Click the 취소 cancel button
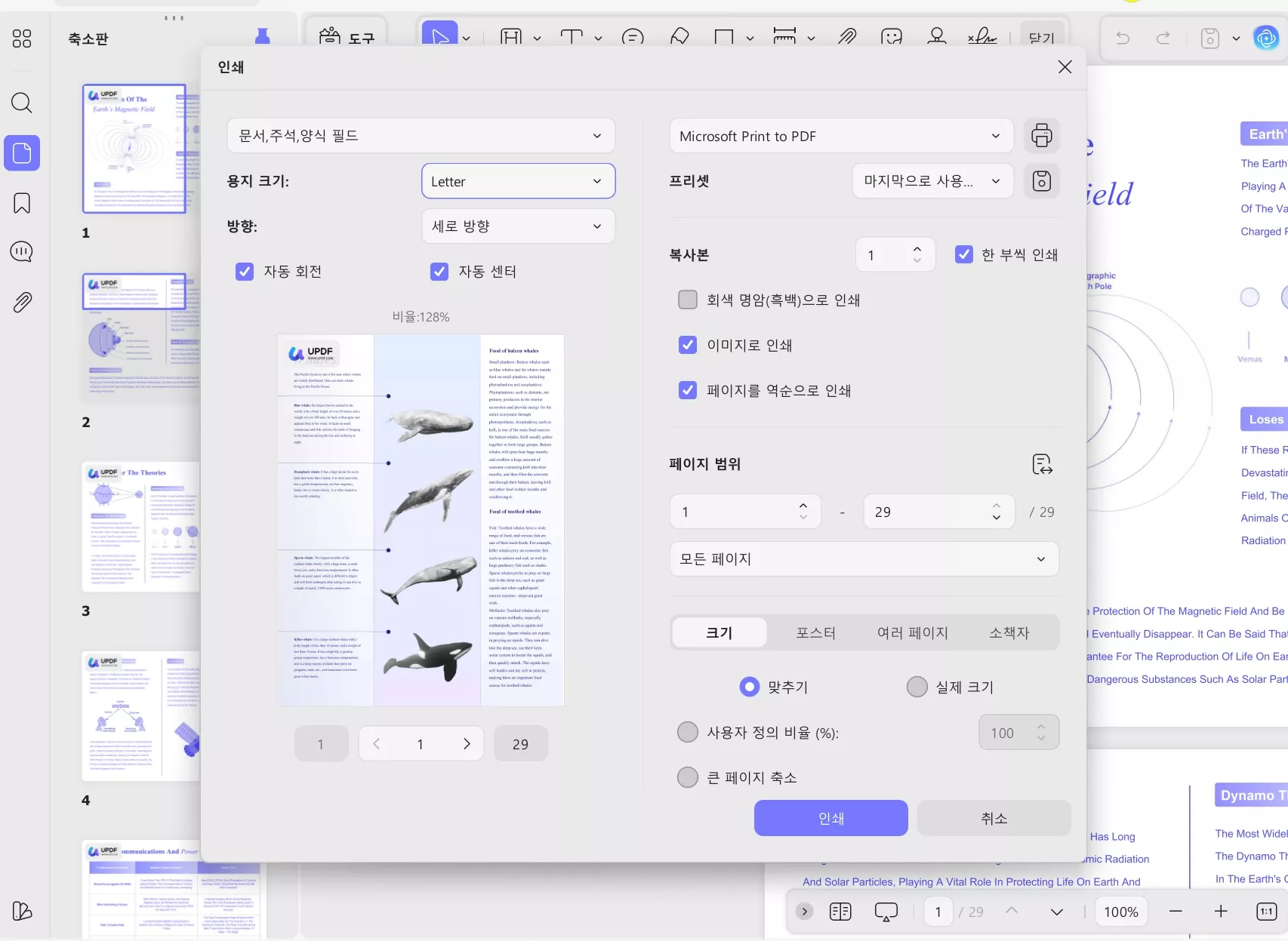Viewport: 1288px width, 941px height. pyautogui.click(x=994, y=818)
